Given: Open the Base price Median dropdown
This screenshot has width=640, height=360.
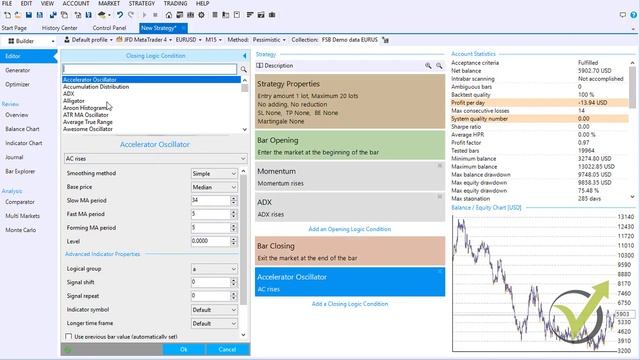Looking at the screenshot, I should [214, 187].
